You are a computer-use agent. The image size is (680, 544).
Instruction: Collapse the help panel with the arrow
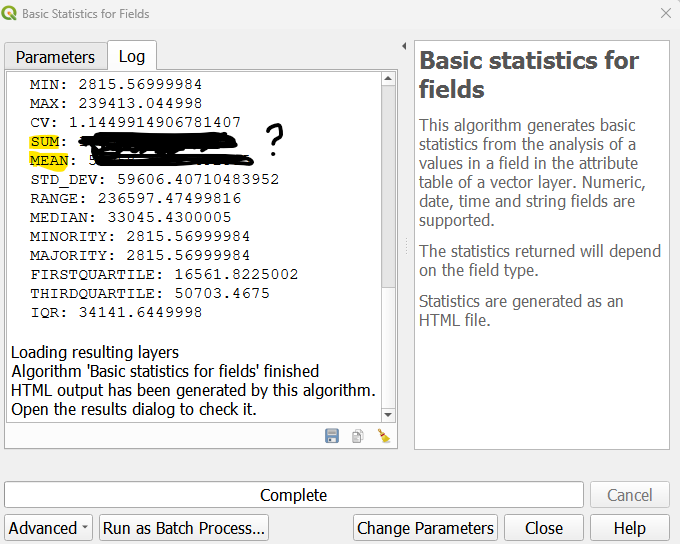tap(404, 47)
